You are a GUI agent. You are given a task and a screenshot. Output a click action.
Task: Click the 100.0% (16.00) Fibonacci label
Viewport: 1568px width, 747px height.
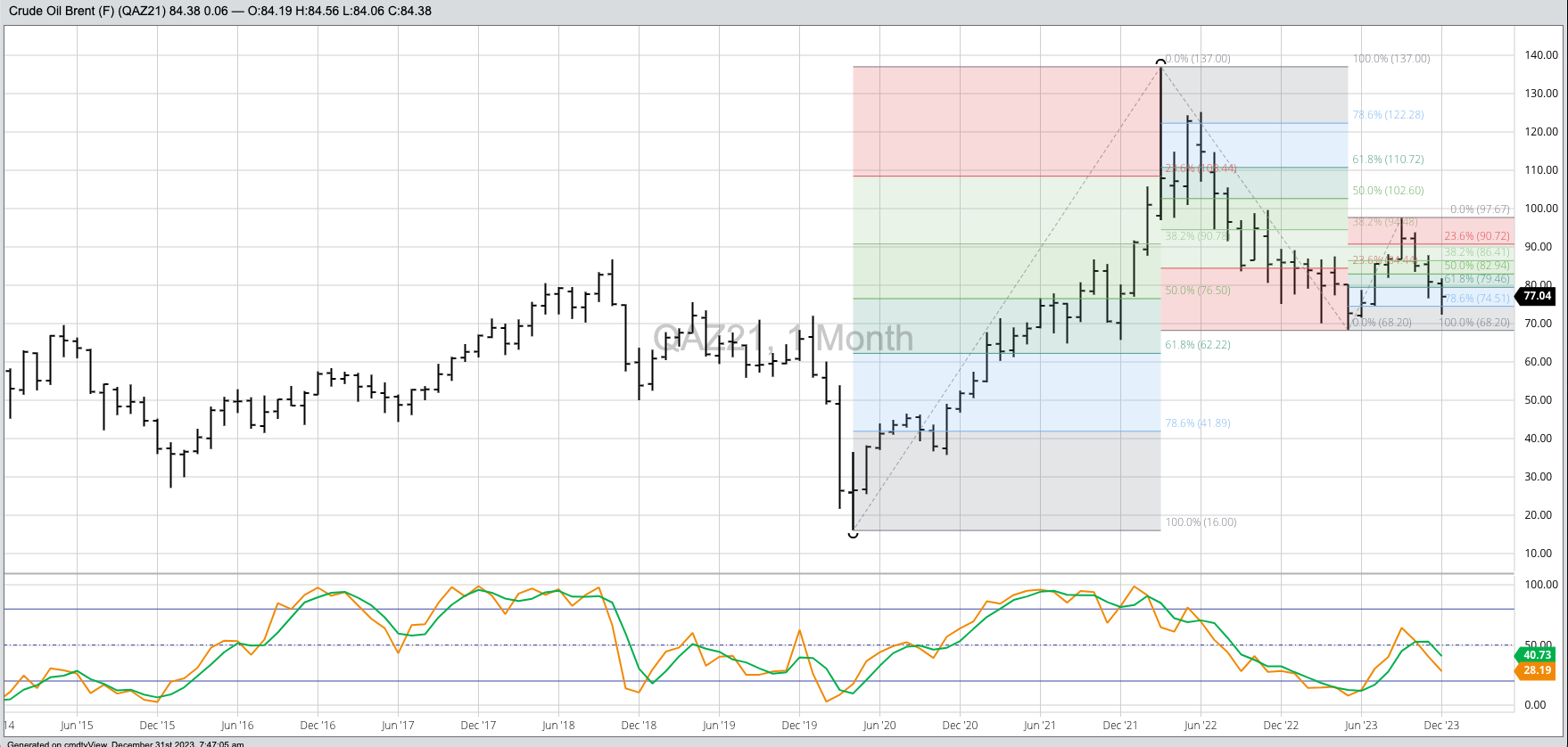point(1201,522)
